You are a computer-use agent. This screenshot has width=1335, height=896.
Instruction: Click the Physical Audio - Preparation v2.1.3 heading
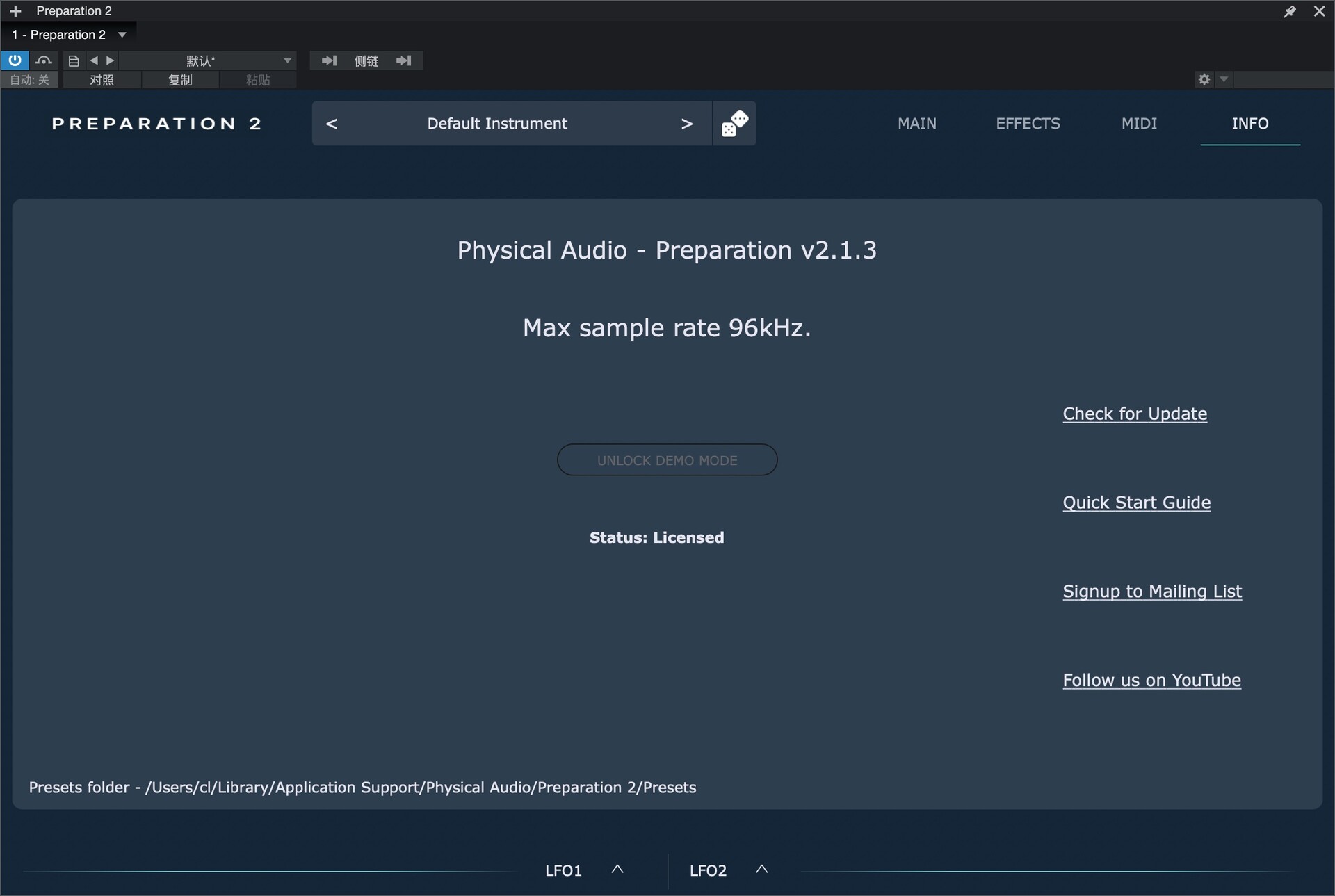[667, 250]
